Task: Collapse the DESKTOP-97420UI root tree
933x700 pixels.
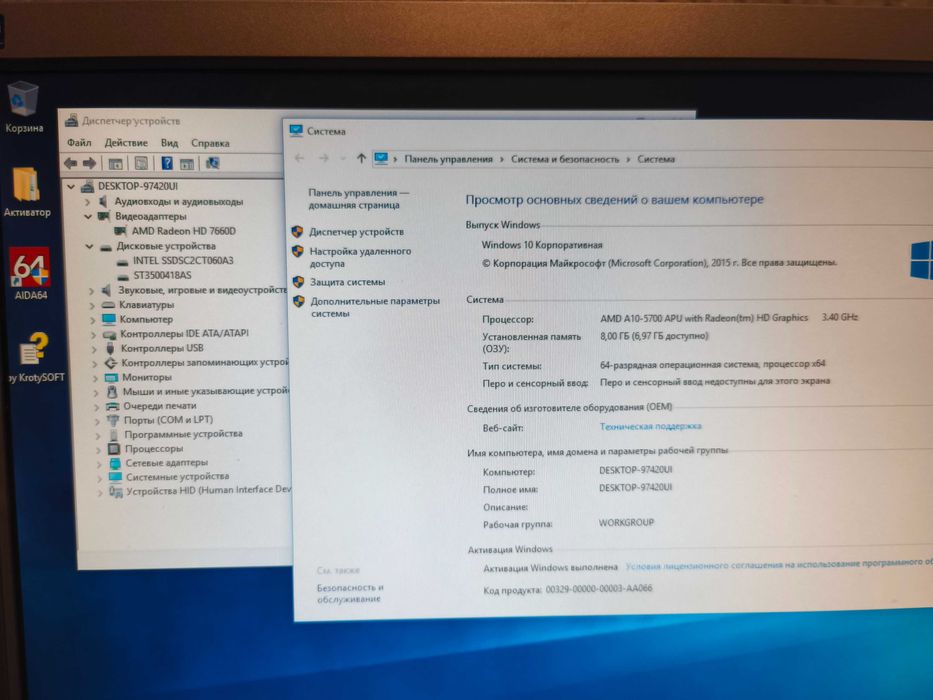Action: (x=71, y=186)
